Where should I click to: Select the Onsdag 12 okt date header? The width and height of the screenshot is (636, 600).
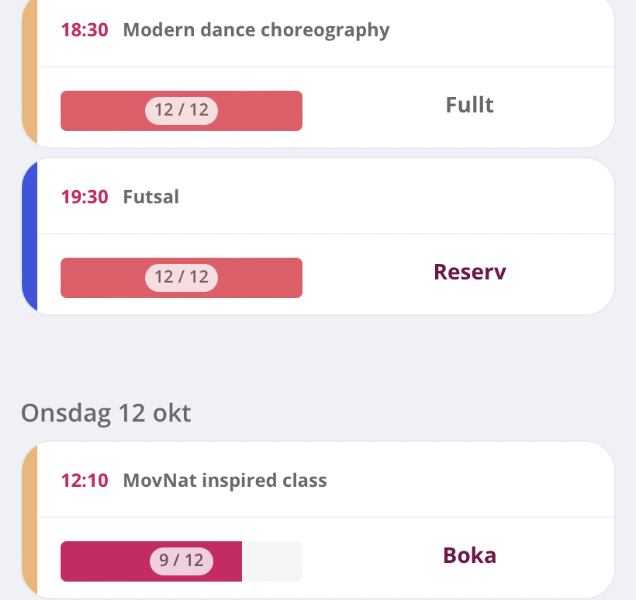coord(106,413)
